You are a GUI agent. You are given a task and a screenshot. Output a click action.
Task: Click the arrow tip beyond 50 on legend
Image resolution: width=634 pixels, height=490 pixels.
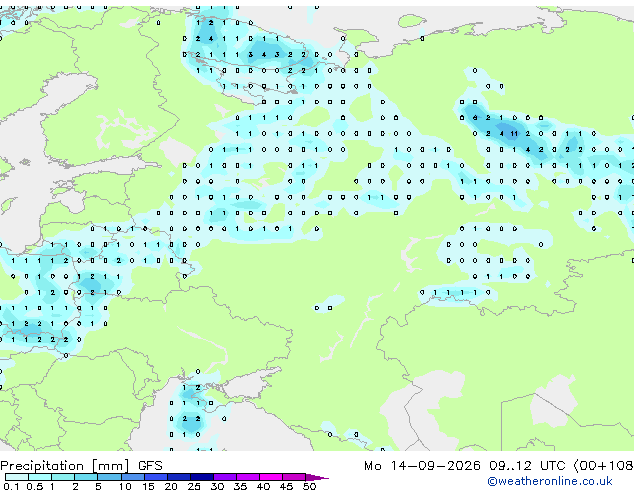point(317,477)
